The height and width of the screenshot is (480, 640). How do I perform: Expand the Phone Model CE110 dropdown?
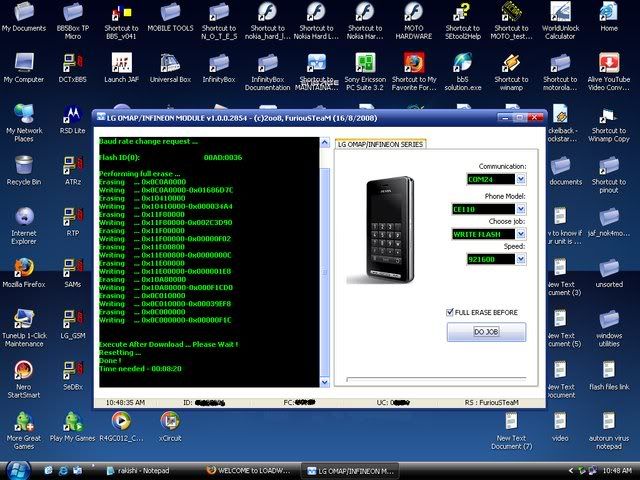pos(520,209)
